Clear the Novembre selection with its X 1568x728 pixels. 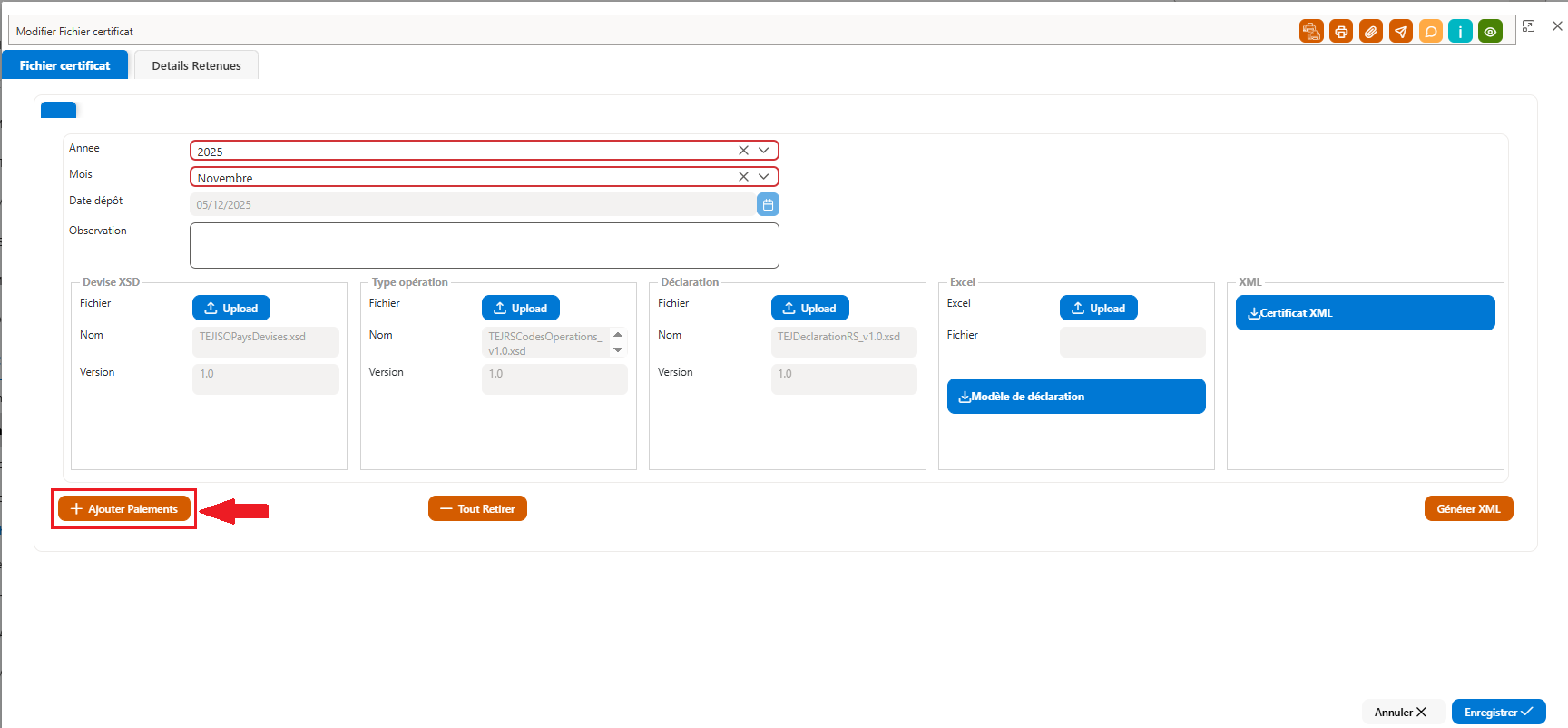[x=743, y=177]
